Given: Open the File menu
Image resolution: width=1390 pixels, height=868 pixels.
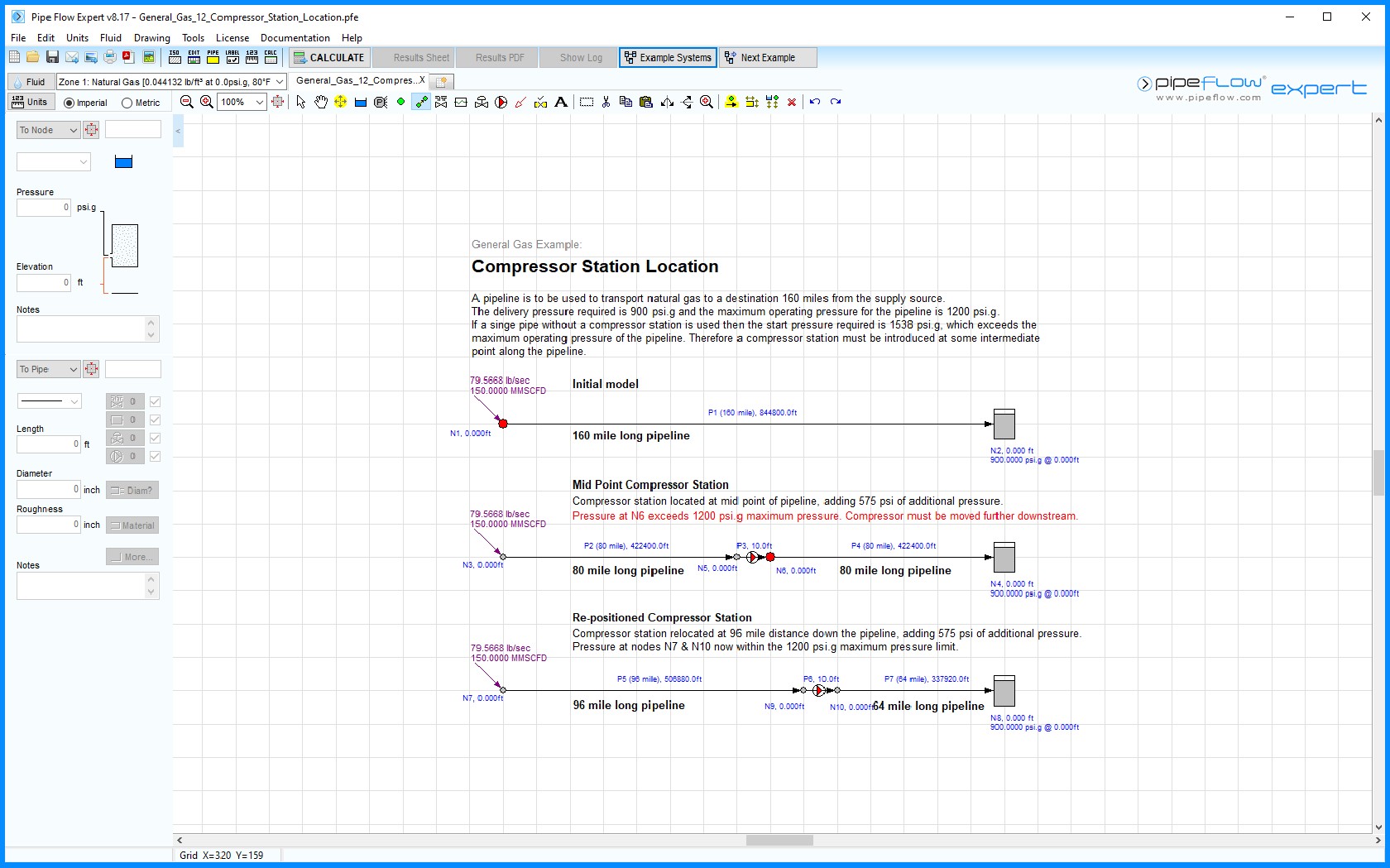Looking at the screenshot, I should coord(18,38).
